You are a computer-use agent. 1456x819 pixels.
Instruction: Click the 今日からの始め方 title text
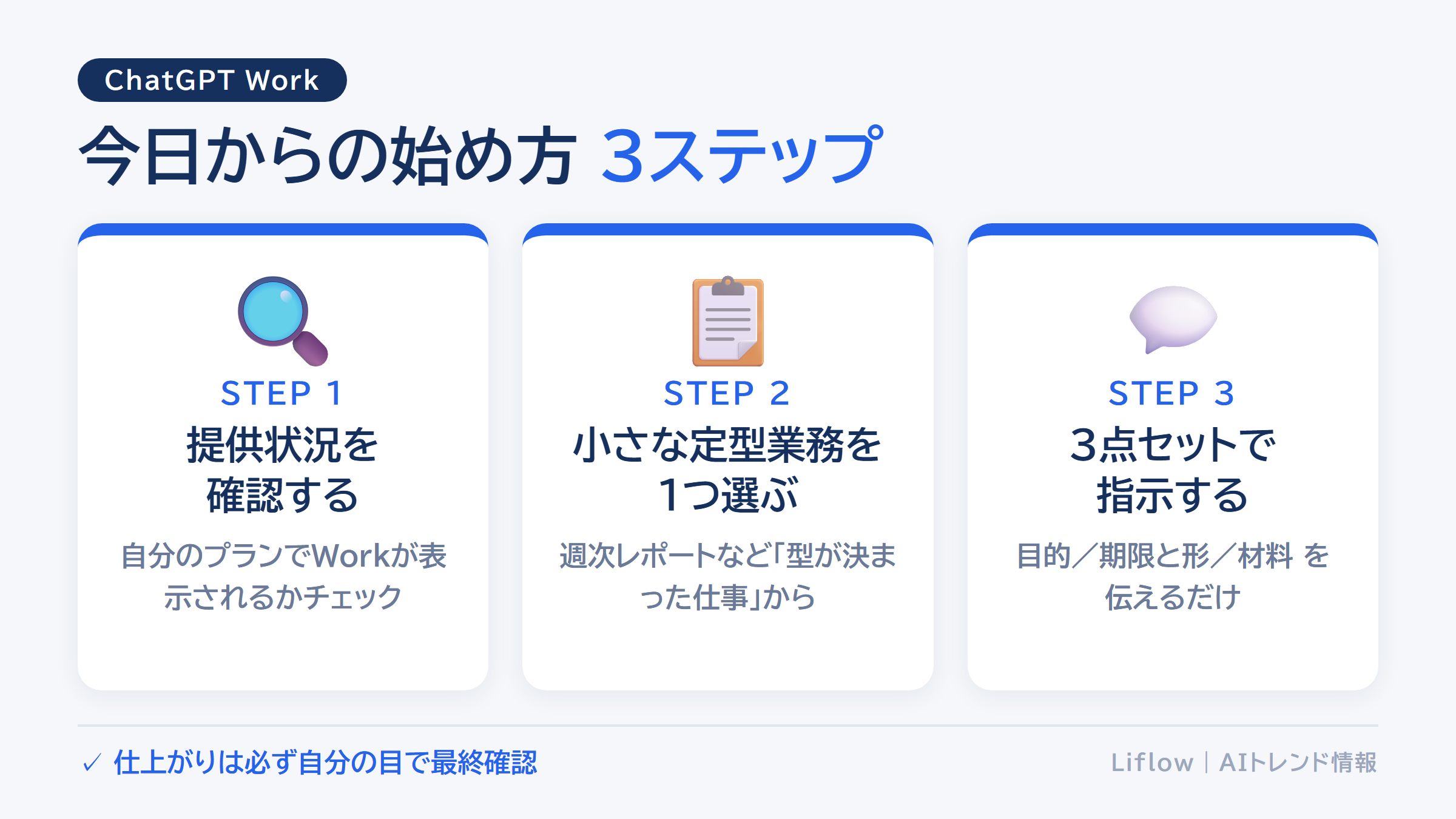328,155
